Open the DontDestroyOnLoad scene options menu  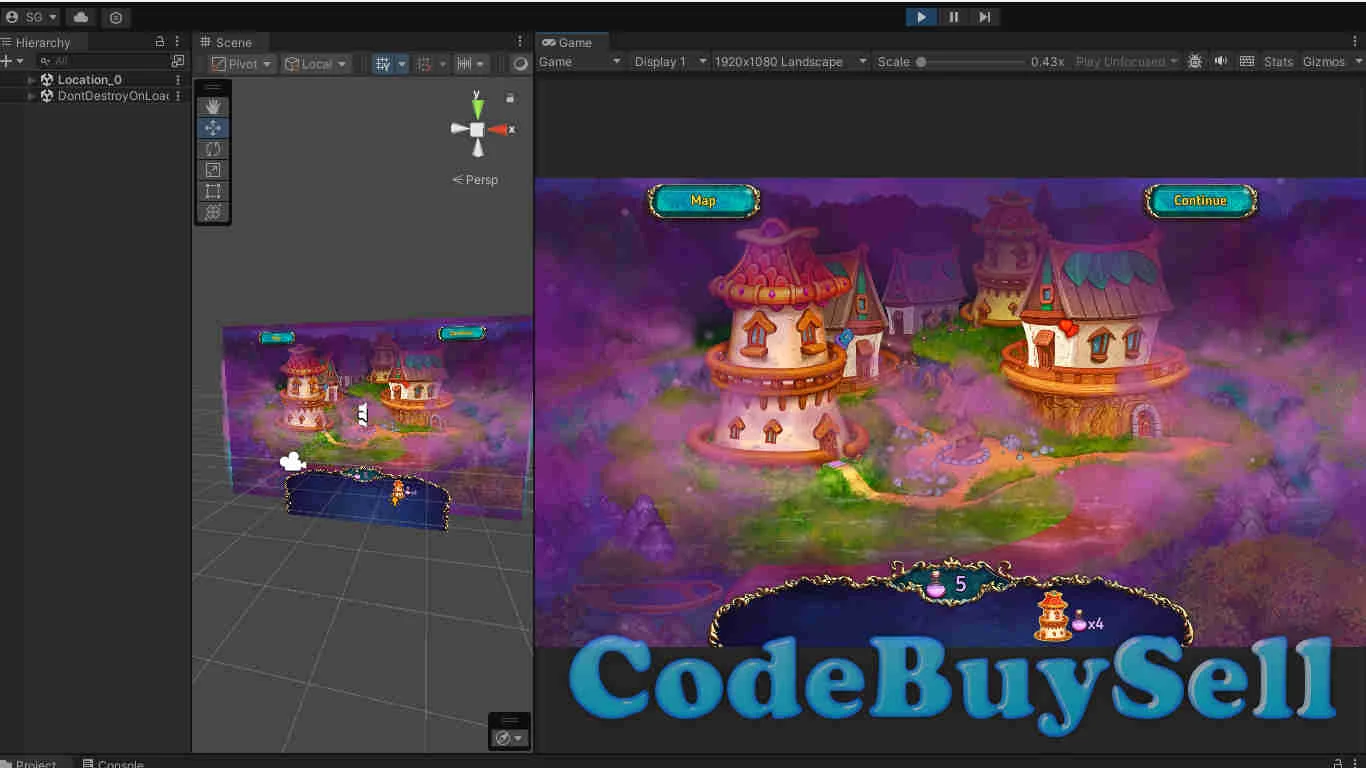(x=179, y=96)
